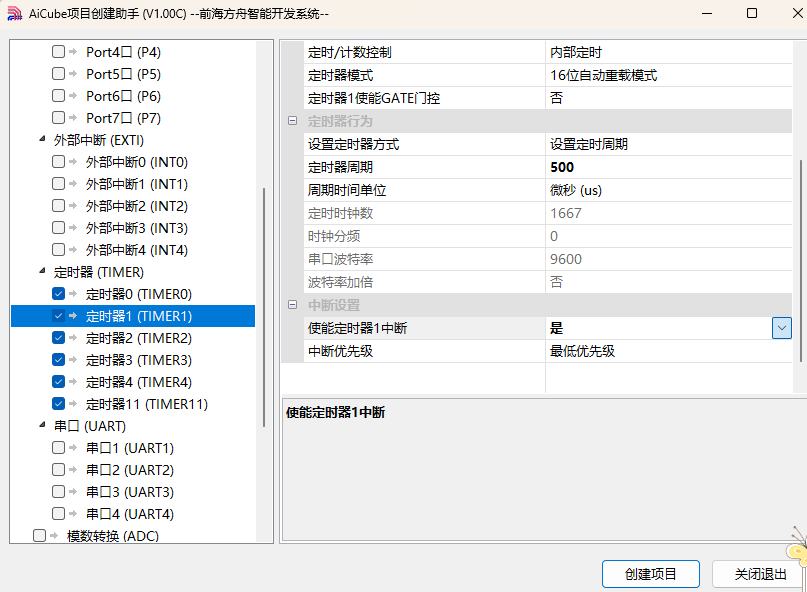The height and width of the screenshot is (592, 807).
Task: Click the property grid vertical scrollbar
Action: pyautogui.click(x=800, y=260)
